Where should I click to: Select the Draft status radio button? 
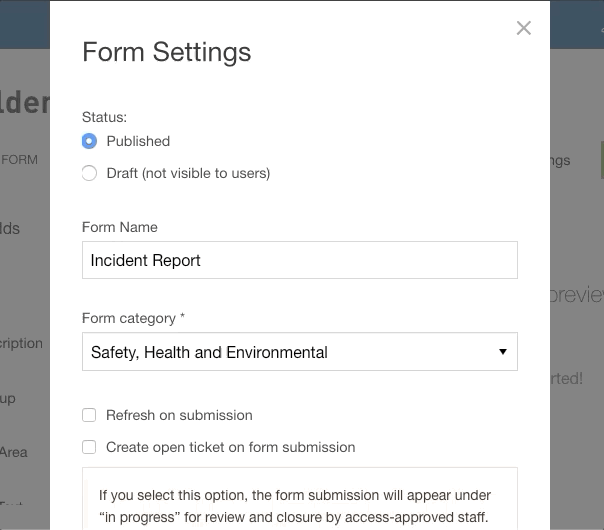pos(89,173)
